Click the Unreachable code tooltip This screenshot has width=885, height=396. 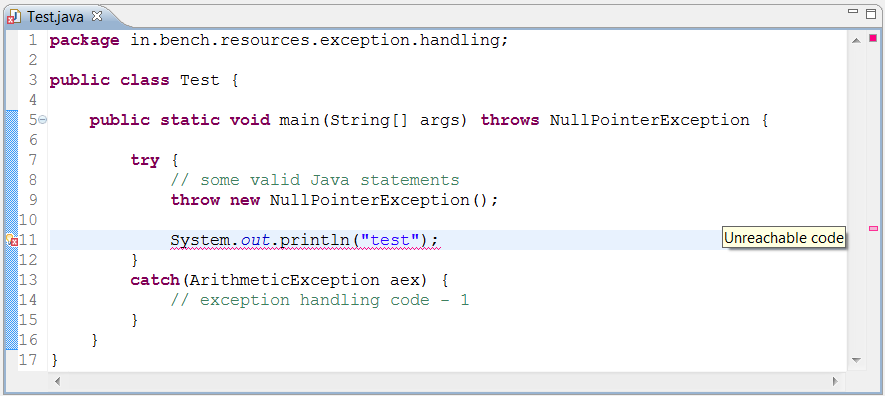pyautogui.click(x=784, y=238)
